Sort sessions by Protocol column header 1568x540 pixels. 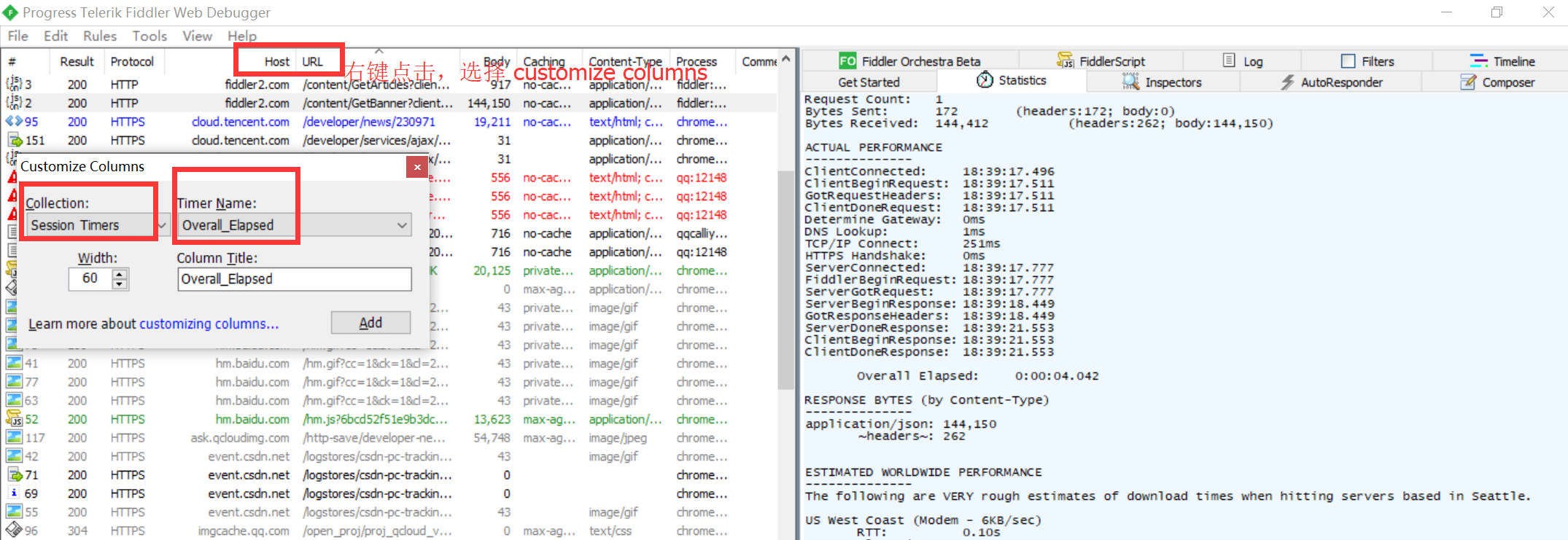coord(133,62)
